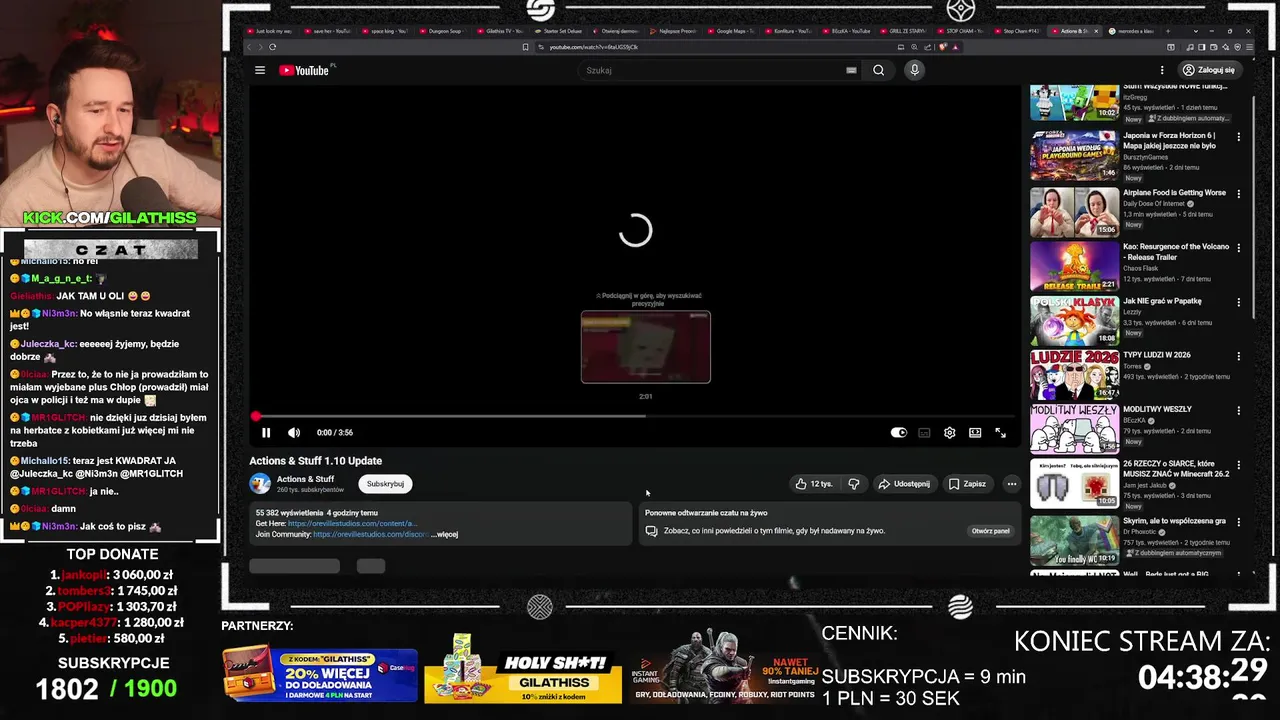Toggle the autoplay switch in player
Screen dimensions: 1280x720
(899, 433)
